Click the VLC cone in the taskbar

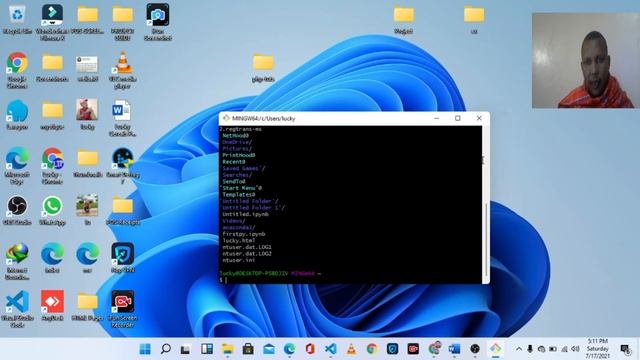click(x=351, y=349)
